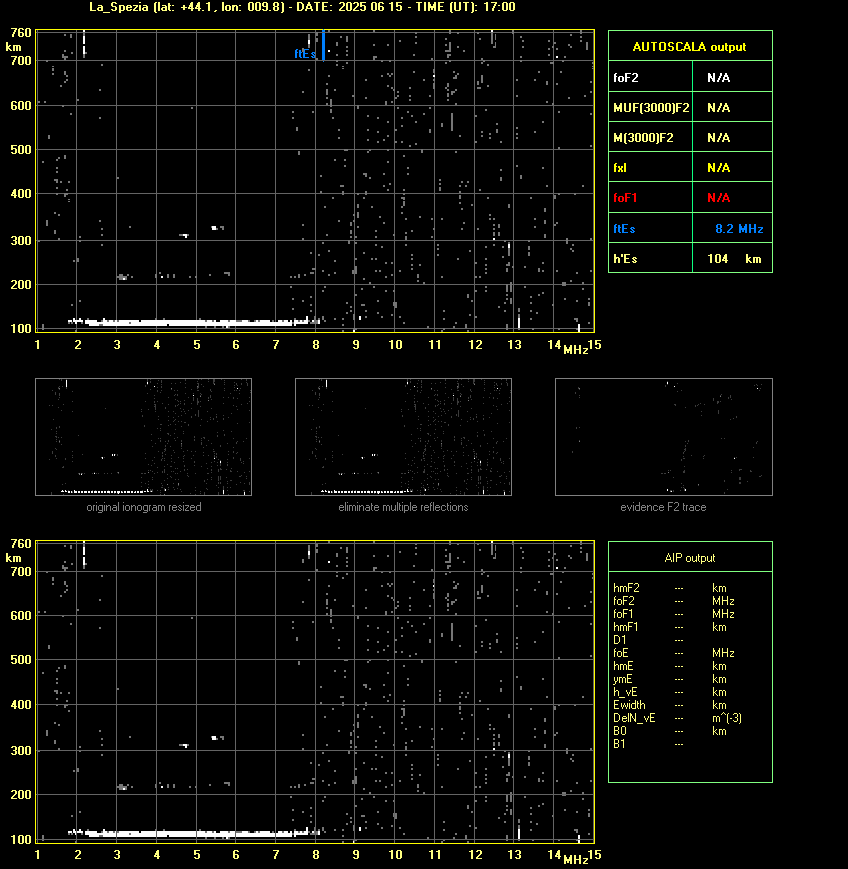Click the '10' frequency label on bottom ionogram
The height and width of the screenshot is (869, 848).
click(395, 855)
